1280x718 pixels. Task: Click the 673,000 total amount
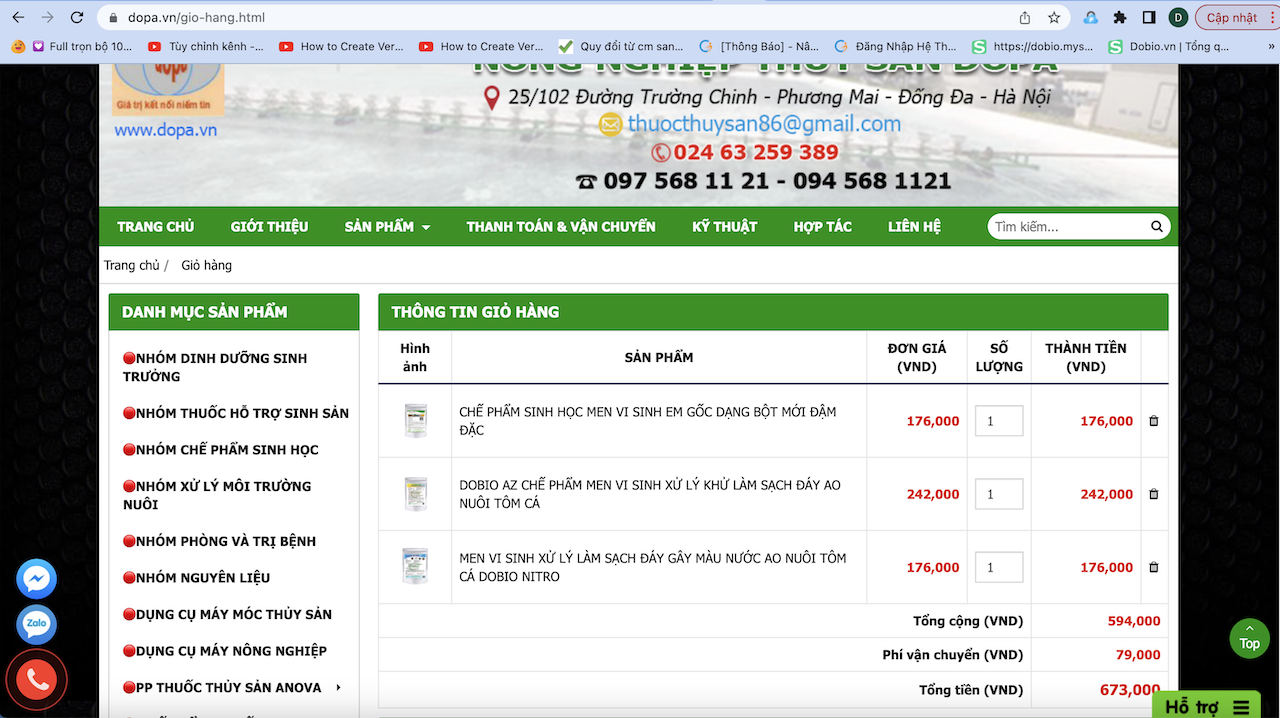tap(1130, 690)
